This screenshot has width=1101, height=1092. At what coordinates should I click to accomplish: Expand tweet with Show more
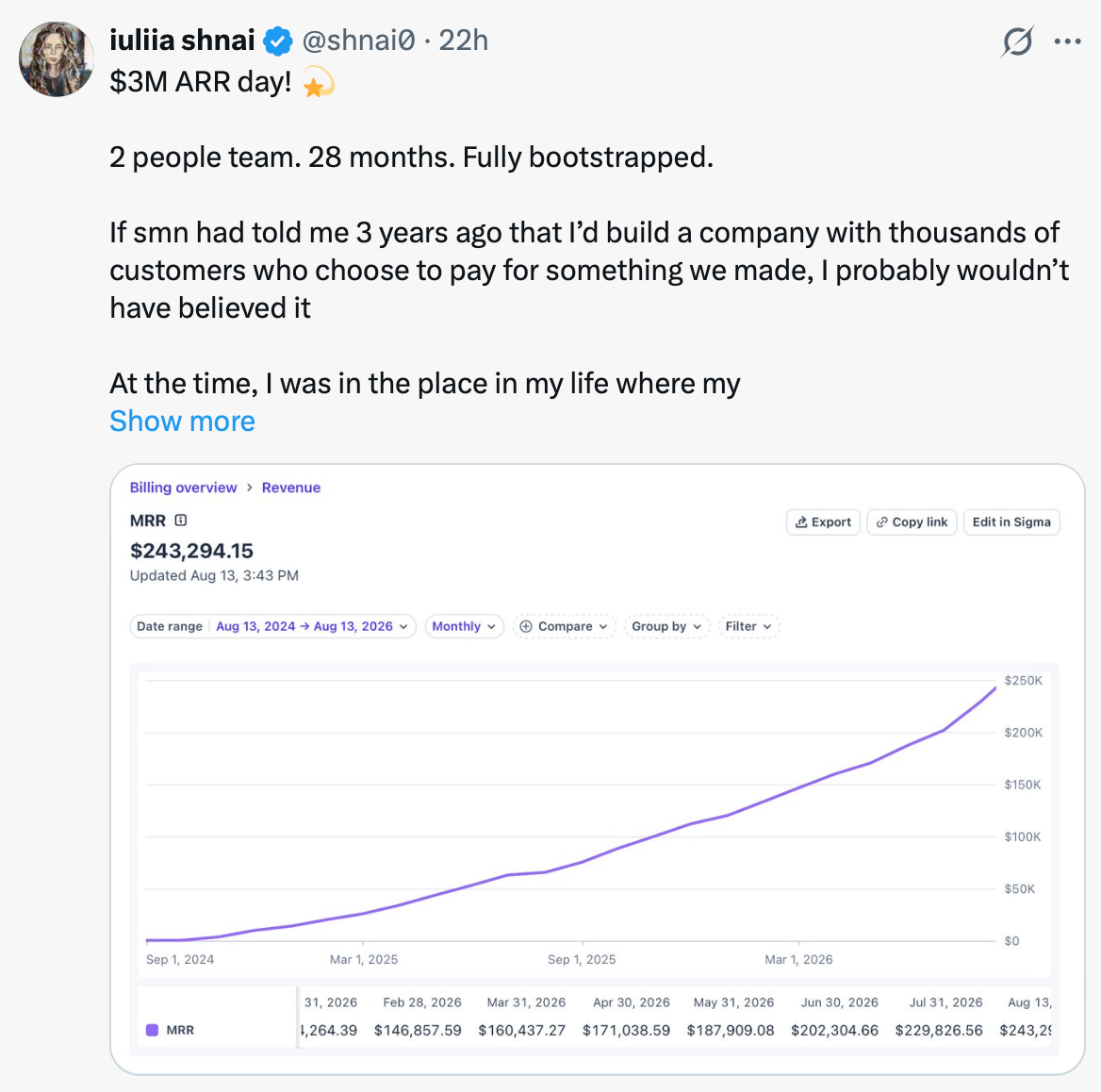(182, 422)
